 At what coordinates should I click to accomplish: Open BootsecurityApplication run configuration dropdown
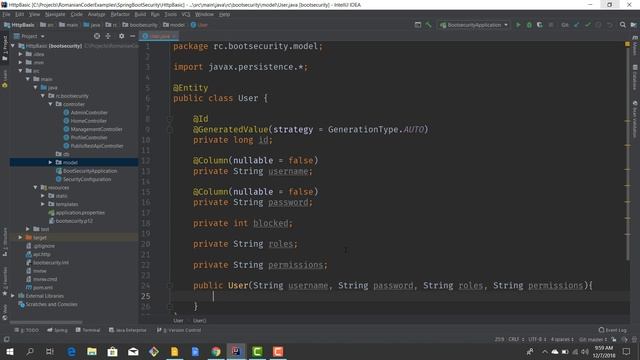[473, 25]
